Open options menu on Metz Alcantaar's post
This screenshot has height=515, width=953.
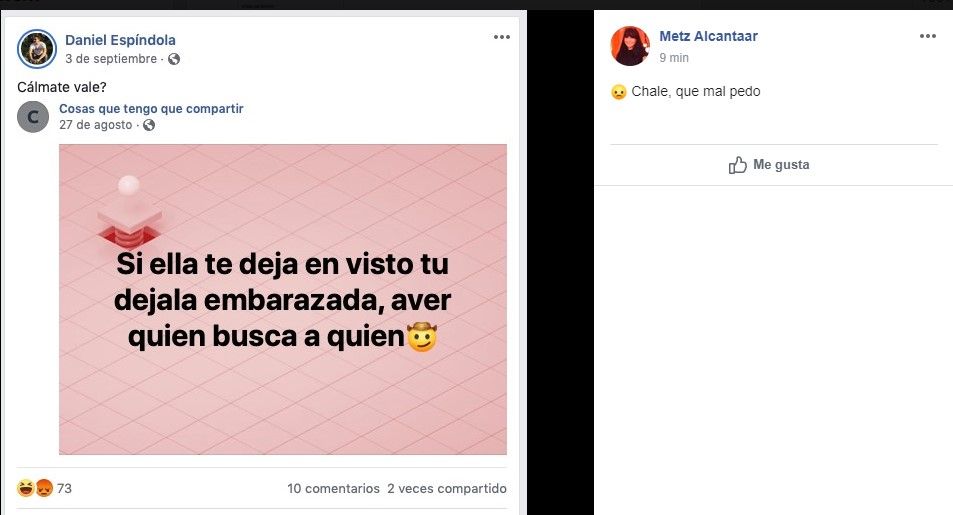coord(927,36)
